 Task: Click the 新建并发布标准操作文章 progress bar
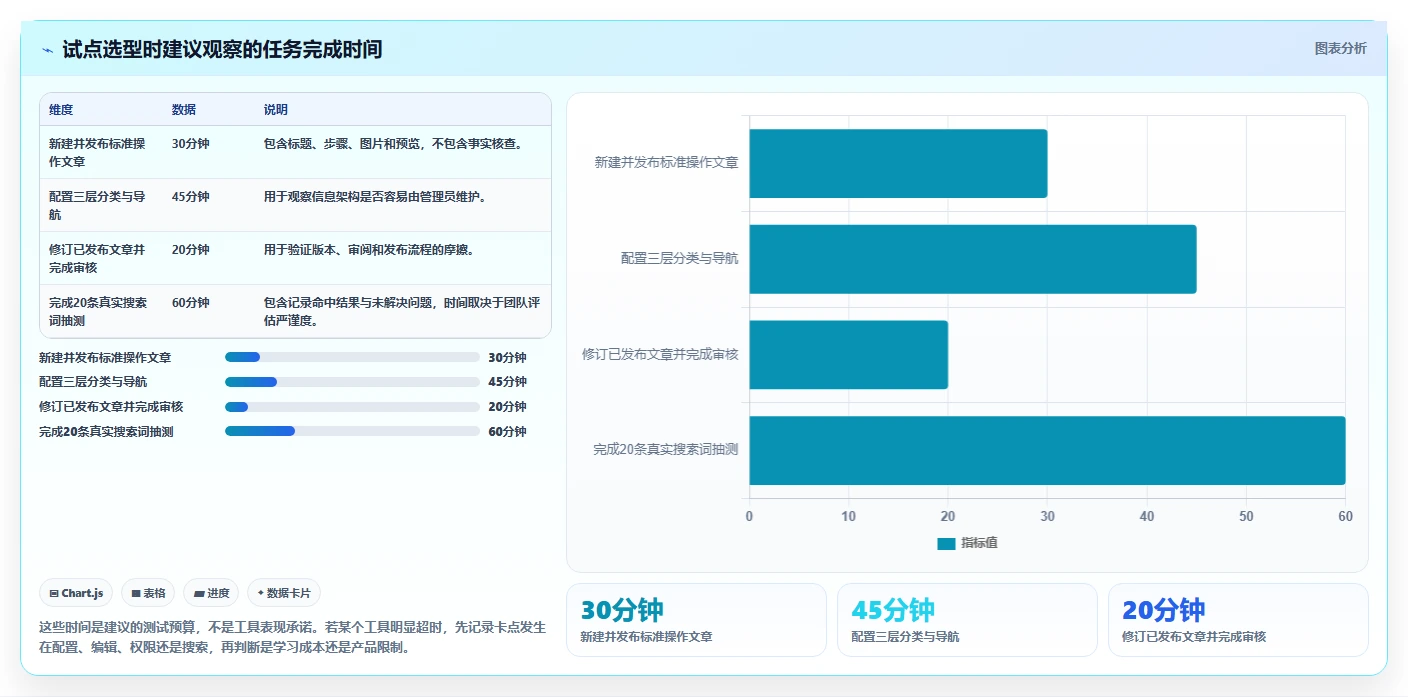(x=353, y=357)
